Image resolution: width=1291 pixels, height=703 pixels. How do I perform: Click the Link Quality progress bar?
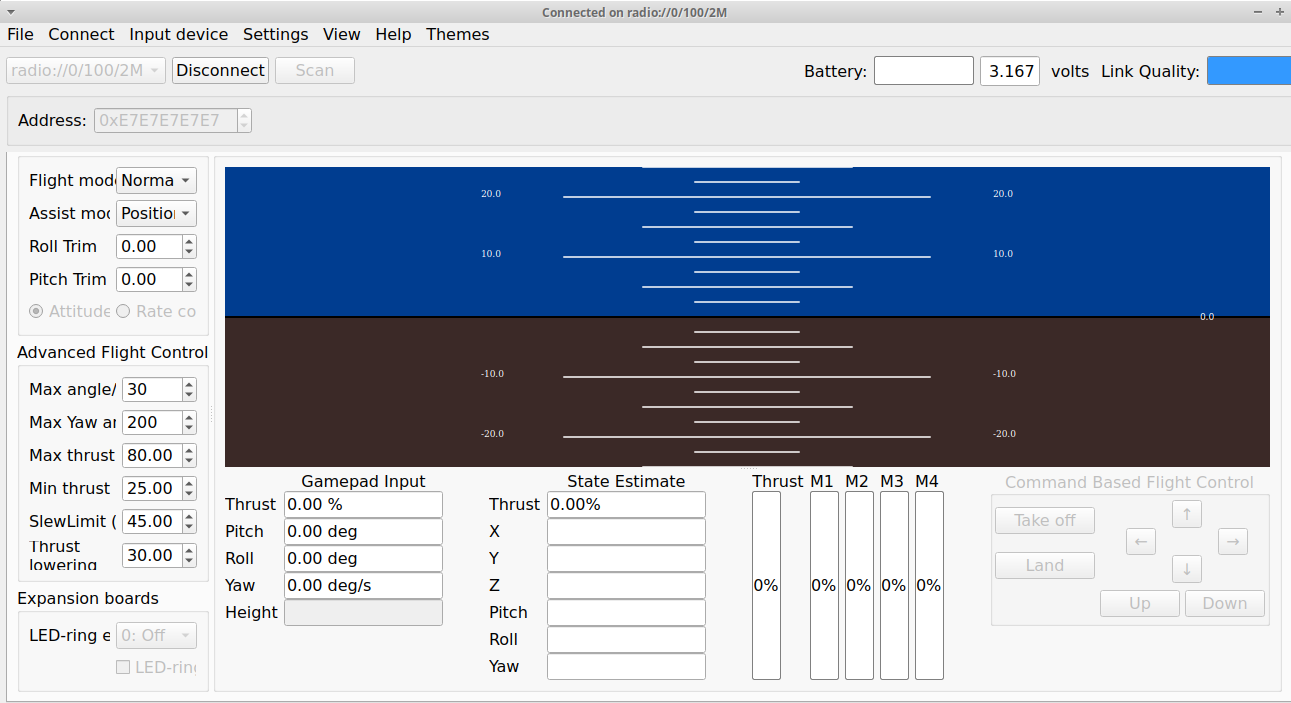(x=1248, y=71)
